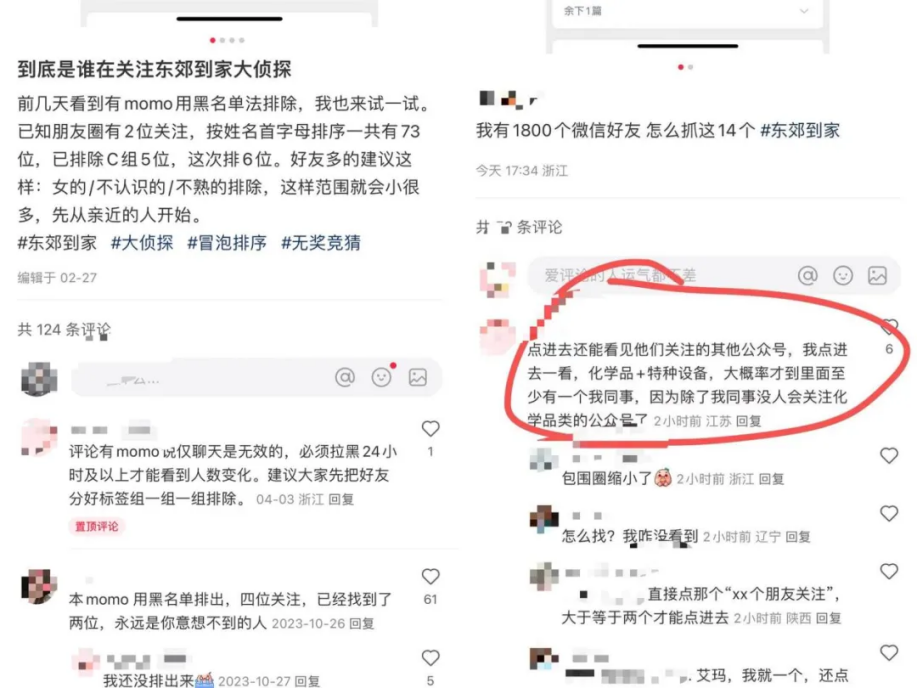
Task: Like the pinned comment about 拉黑24小时
Action: 430,429
